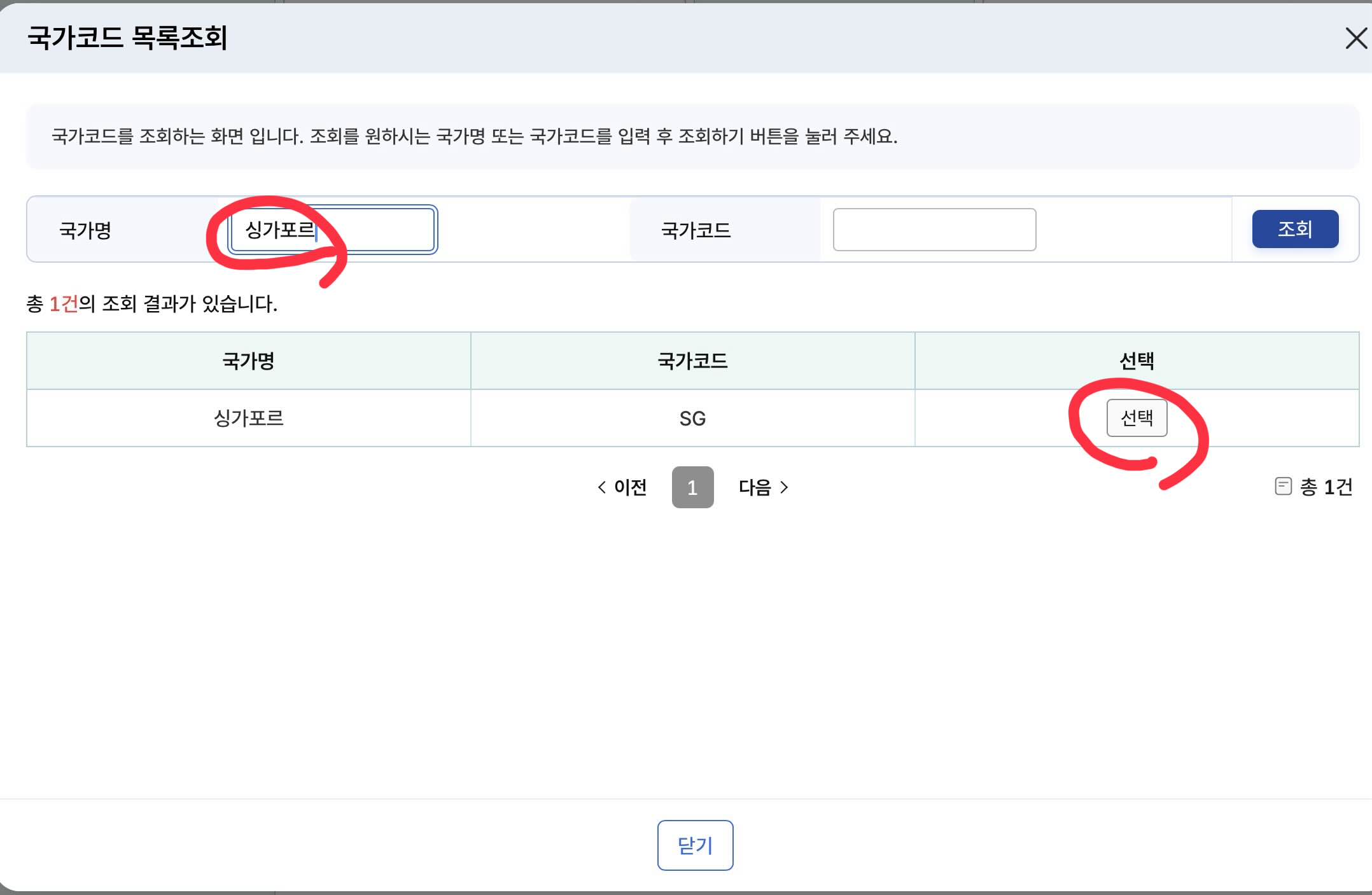Screen dimensions: 1372x895
Task: Click the 국가코드 목록조회 dialog title
Action: coord(127,38)
